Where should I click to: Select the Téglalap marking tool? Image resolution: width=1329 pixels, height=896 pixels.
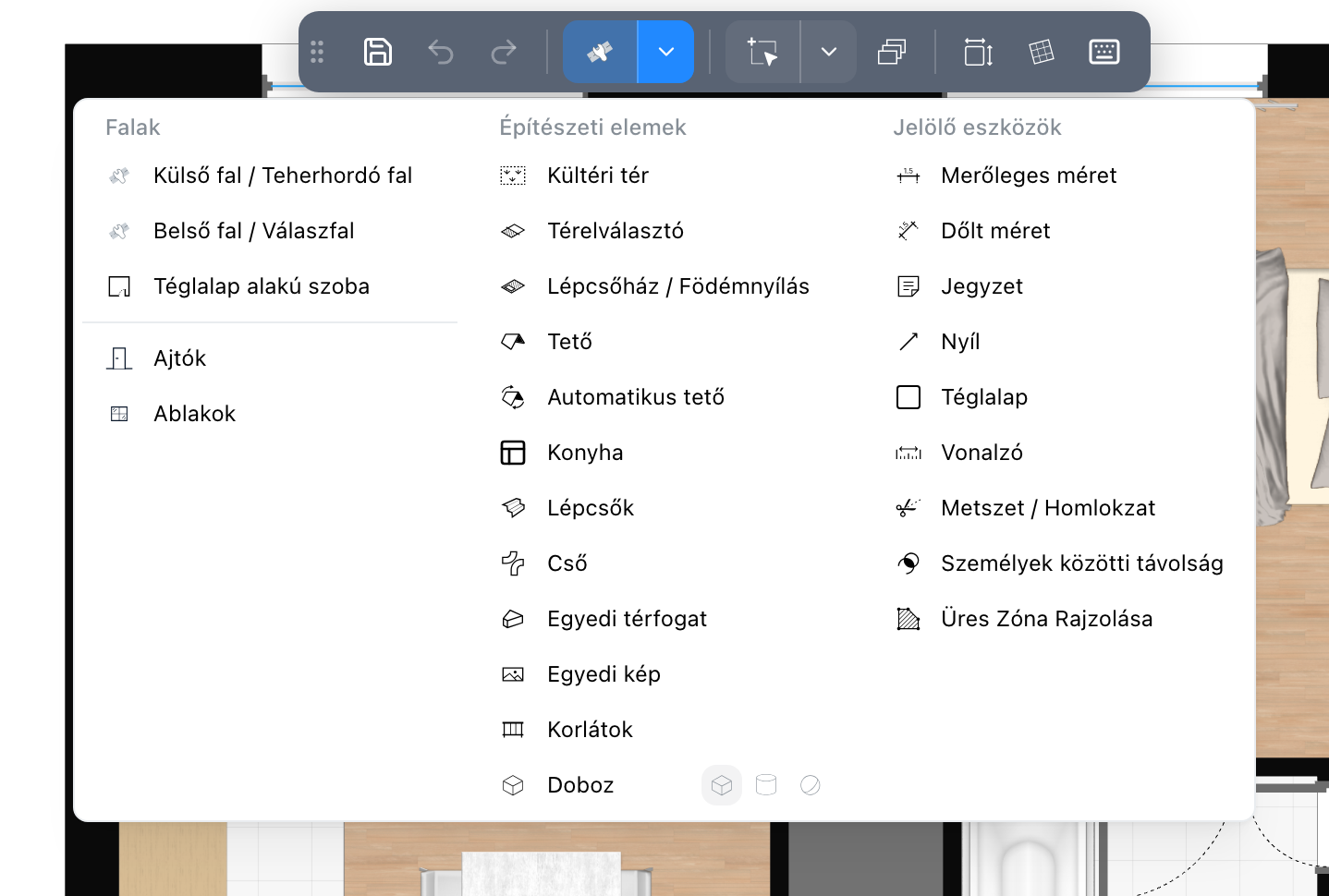(x=1057, y=397)
